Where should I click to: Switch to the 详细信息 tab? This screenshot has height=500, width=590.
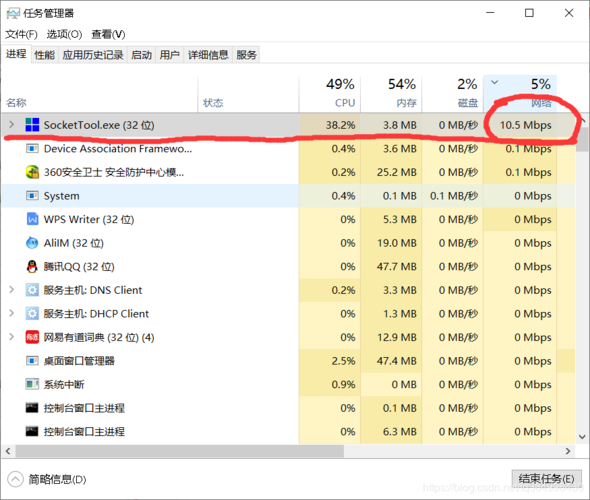coord(208,55)
